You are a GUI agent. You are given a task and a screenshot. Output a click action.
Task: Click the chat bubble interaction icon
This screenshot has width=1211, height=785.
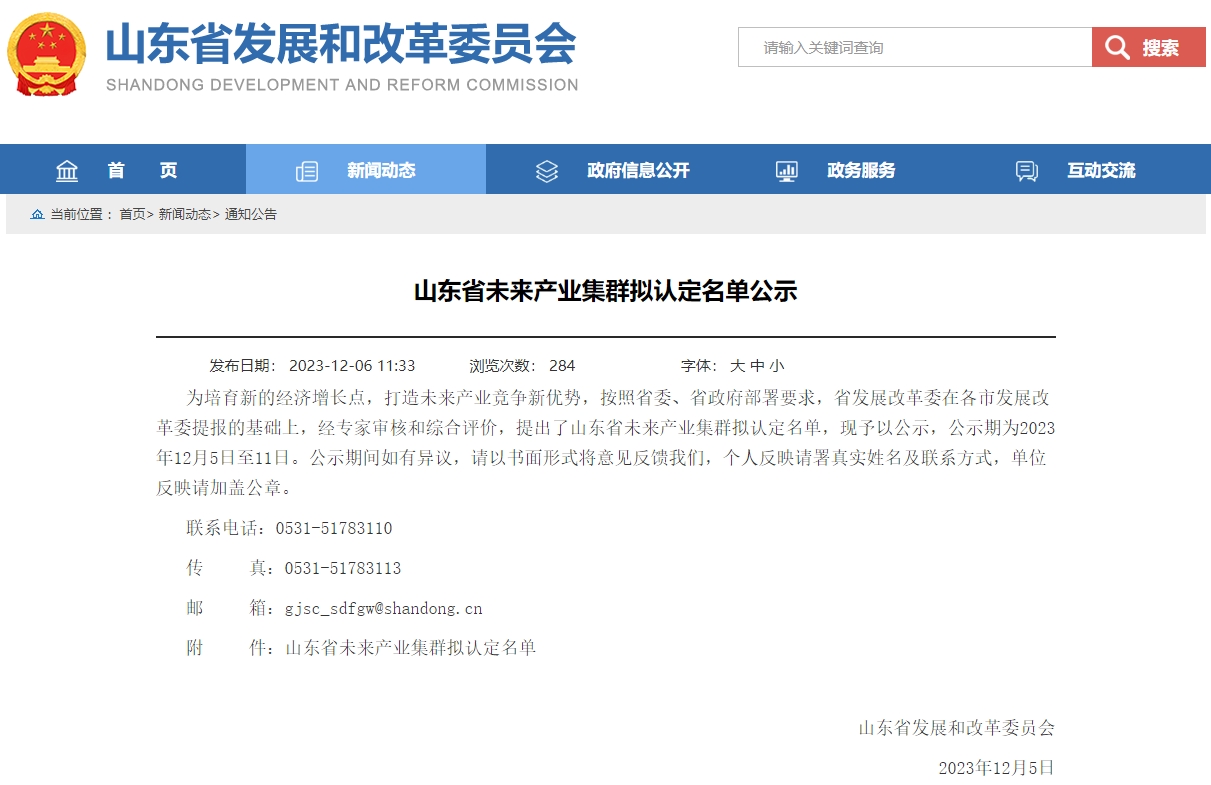pos(1027,171)
